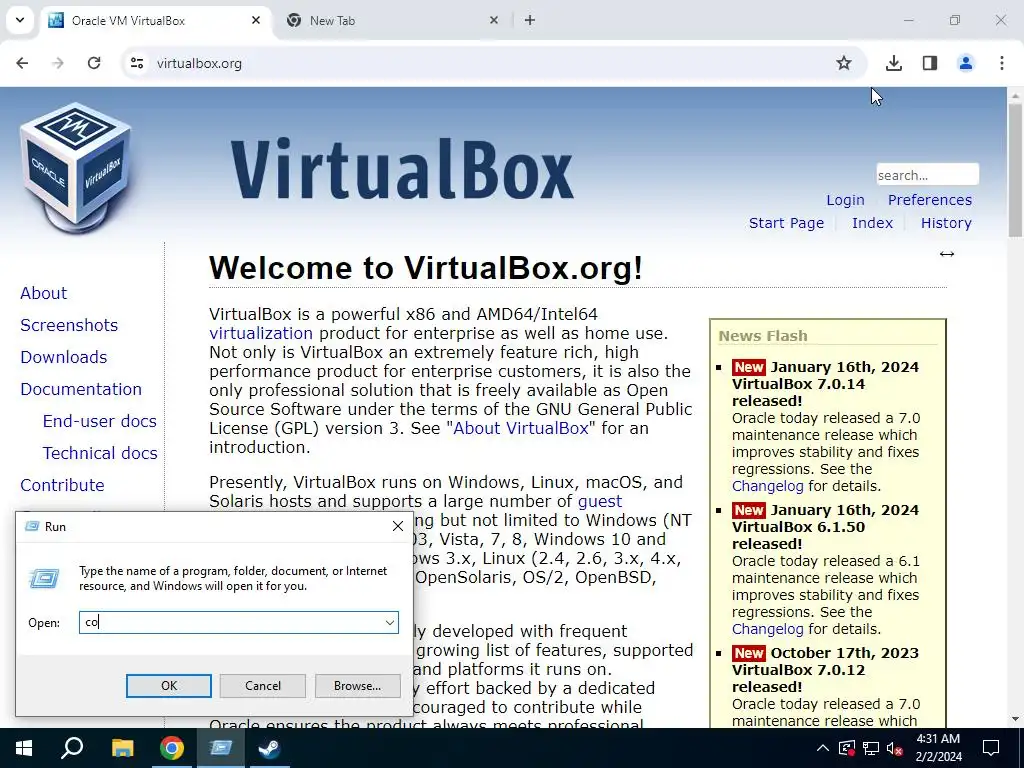Open the Chrome three-dot menu

point(1001,63)
